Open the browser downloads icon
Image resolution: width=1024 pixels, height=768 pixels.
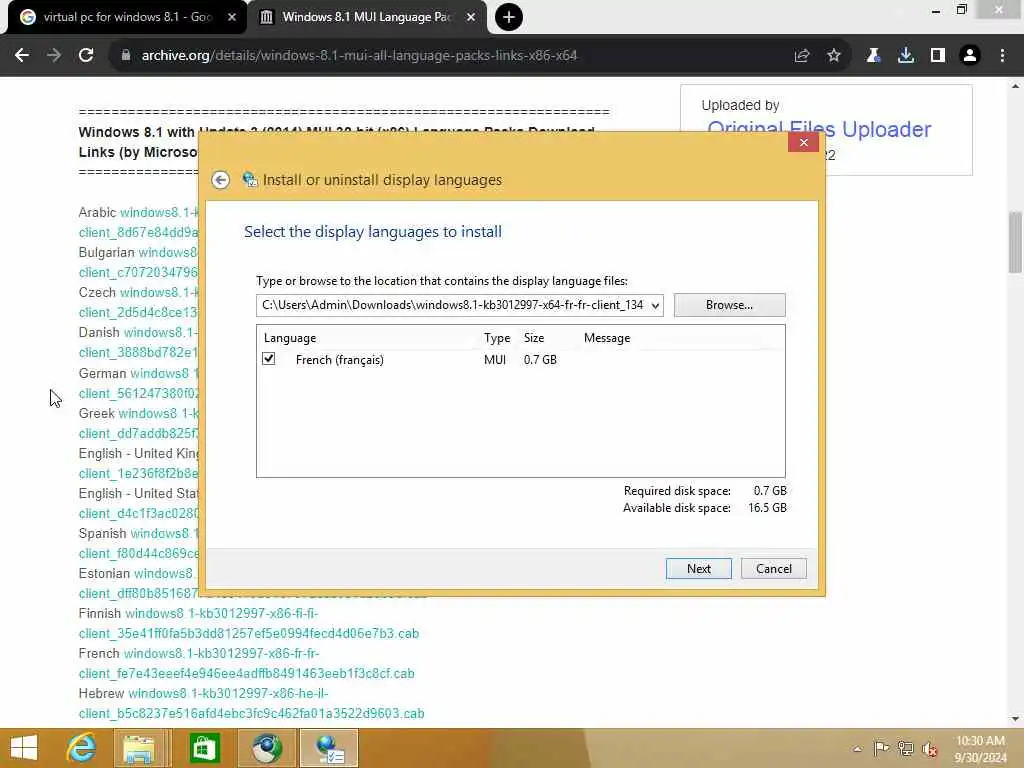tap(906, 56)
